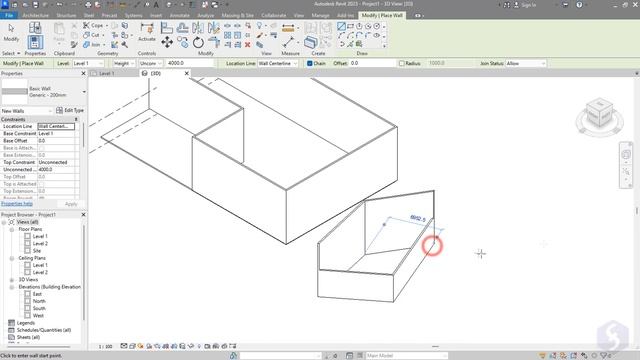Select the Rectangle draw tool
Image resolution: width=640 pixels, height=360 pixels.
pyautogui.click(x=351, y=27)
